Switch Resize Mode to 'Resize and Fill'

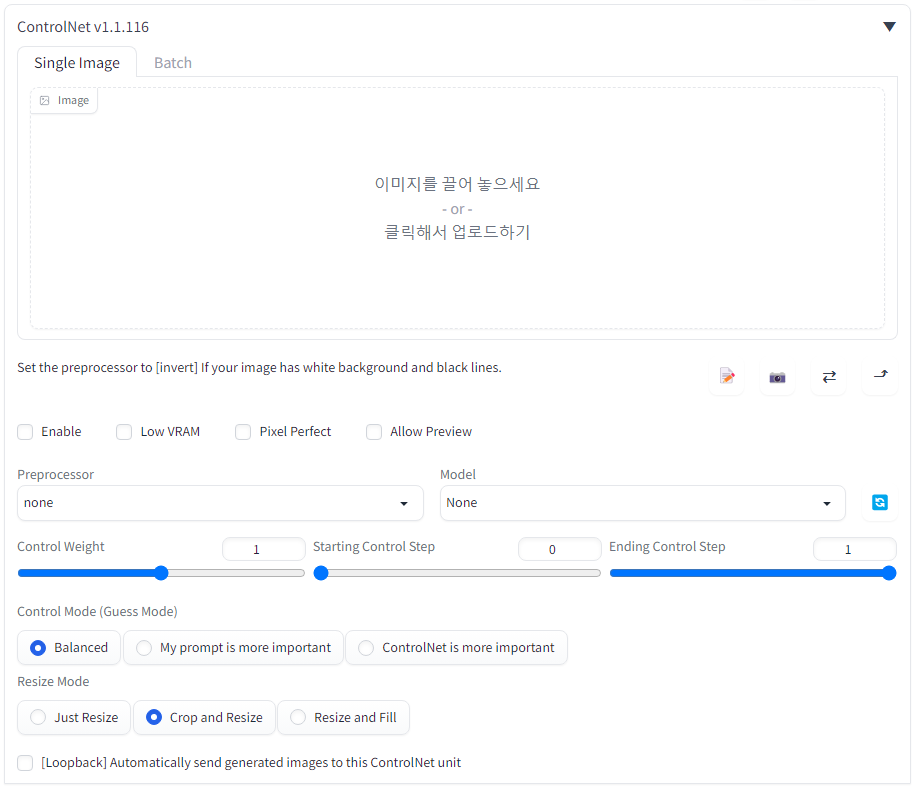click(297, 717)
